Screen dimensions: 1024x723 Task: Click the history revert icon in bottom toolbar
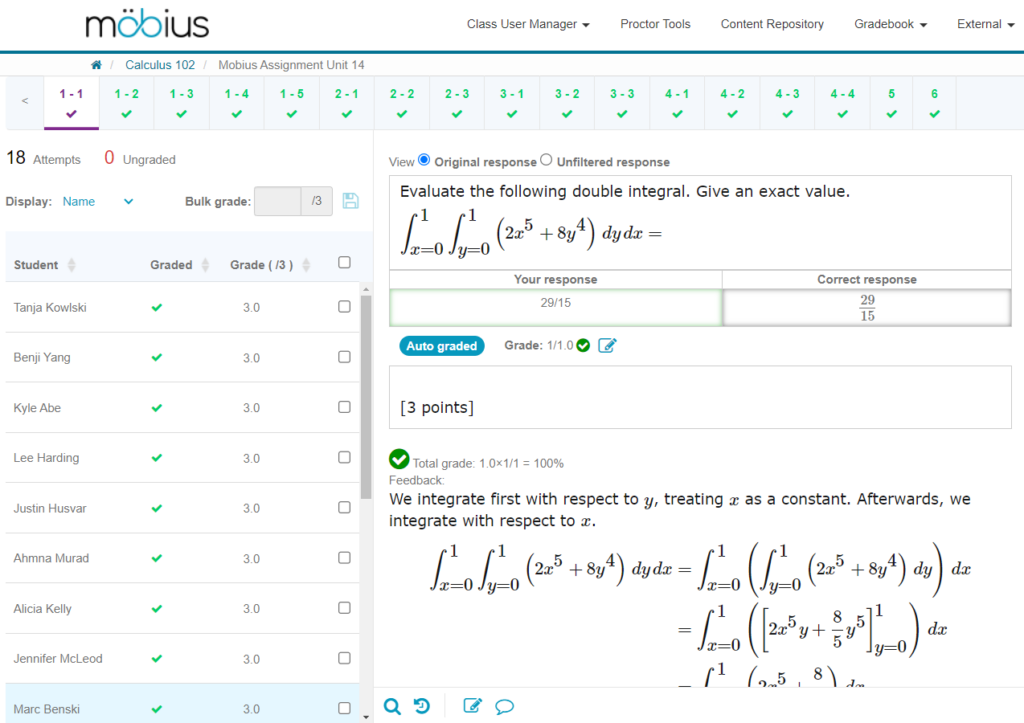[x=422, y=707]
